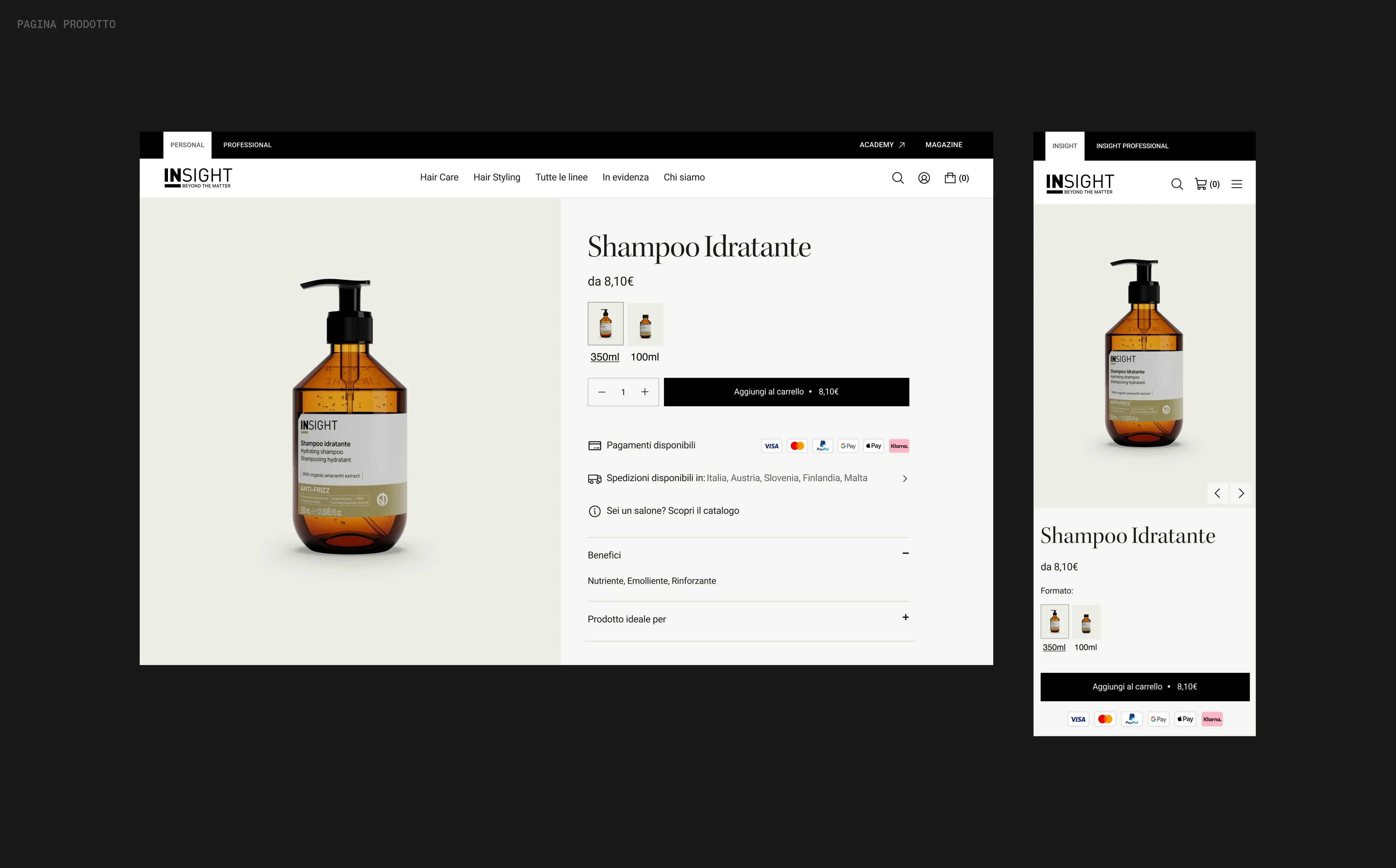Screen dimensions: 1396x868
Task: Open Chi siamo menu
Action: coord(684,177)
